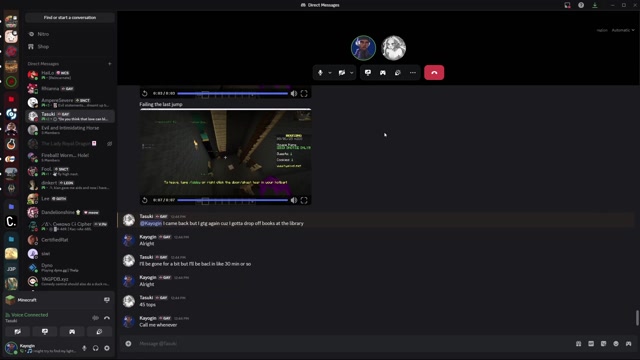This screenshot has height=360, width=640.
Task: Open the region Automatic dropdown
Action: [x=623, y=30]
